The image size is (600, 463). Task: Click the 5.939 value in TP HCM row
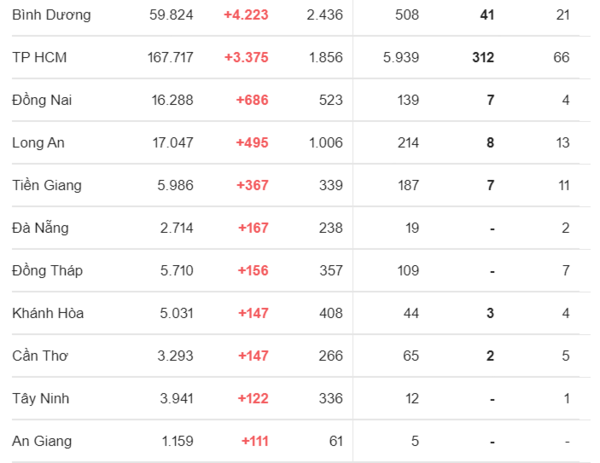click(401, 57)
